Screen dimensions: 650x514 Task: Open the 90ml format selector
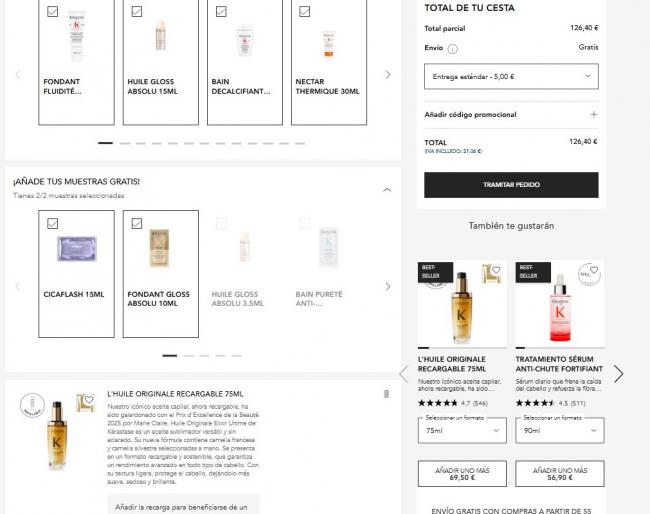click(x=560, y=431)
